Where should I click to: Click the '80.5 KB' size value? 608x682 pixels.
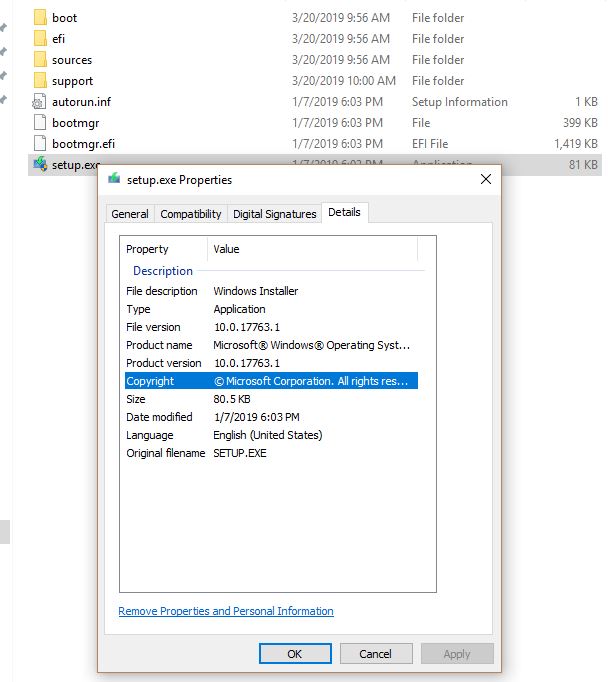pyautogui.click(x=232, y=399)
